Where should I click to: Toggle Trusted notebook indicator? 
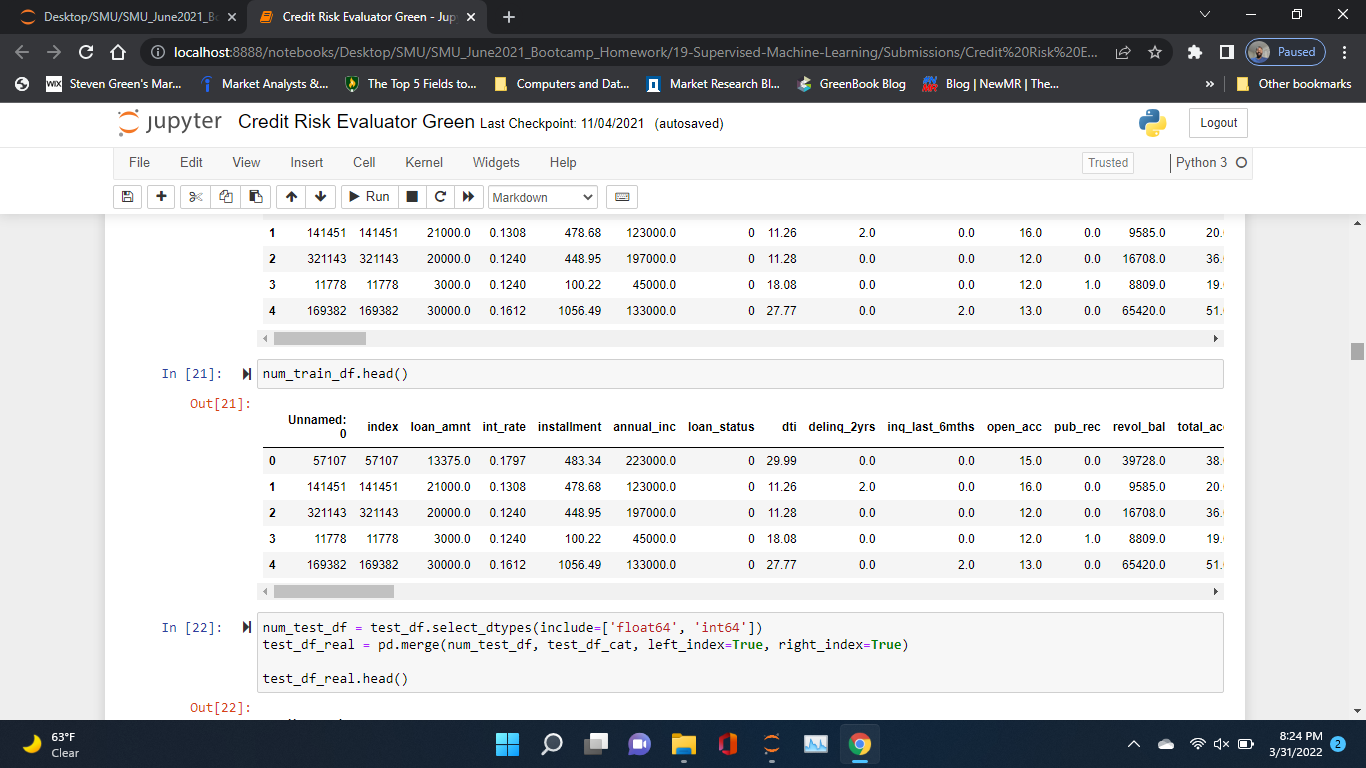coord(1108,163)
